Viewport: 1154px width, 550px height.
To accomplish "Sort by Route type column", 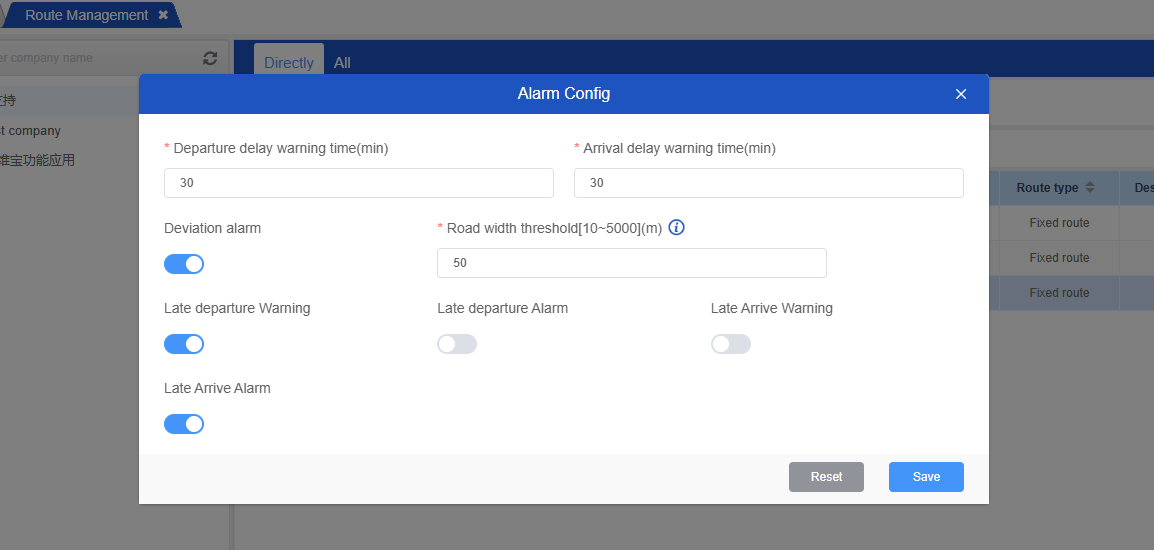I will tap(1089, 188).
